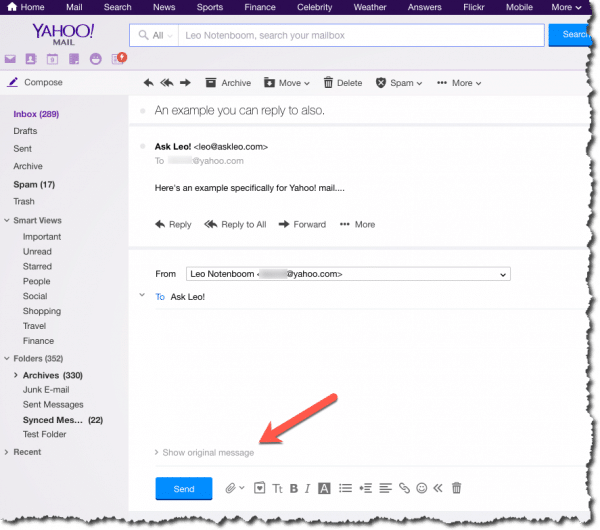
Task: Toggle the unread dot beside the message subject
Action: (143, 111)
